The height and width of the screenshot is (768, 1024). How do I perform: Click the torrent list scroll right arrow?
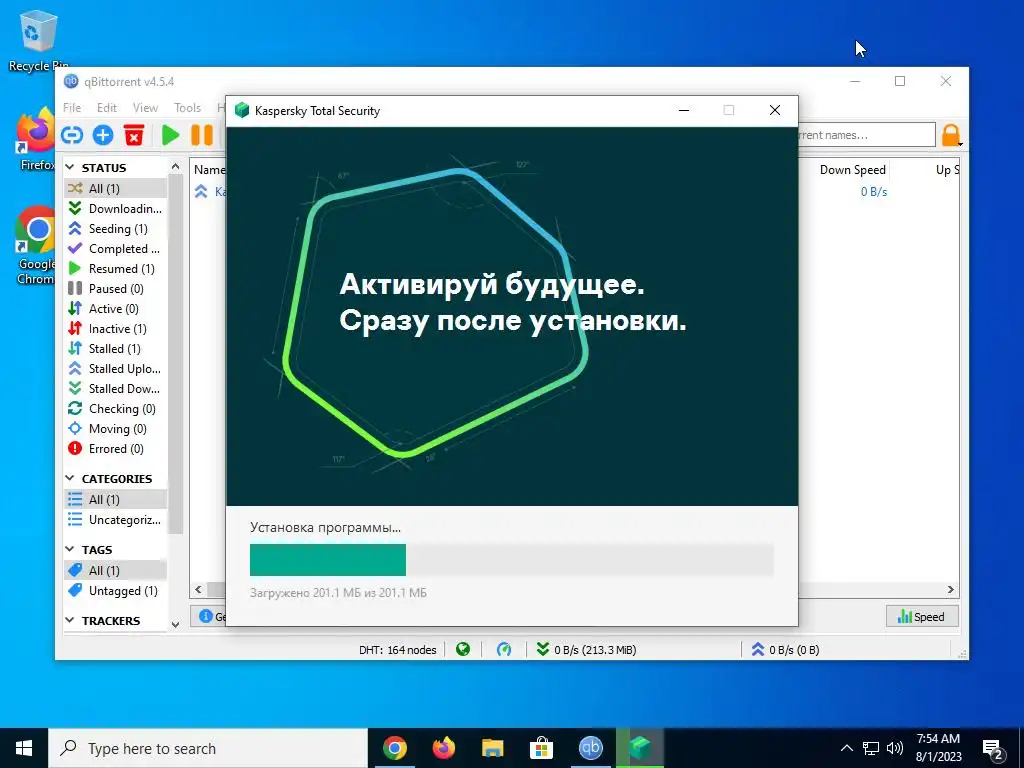pyautogui.click(x=951, y=589)
